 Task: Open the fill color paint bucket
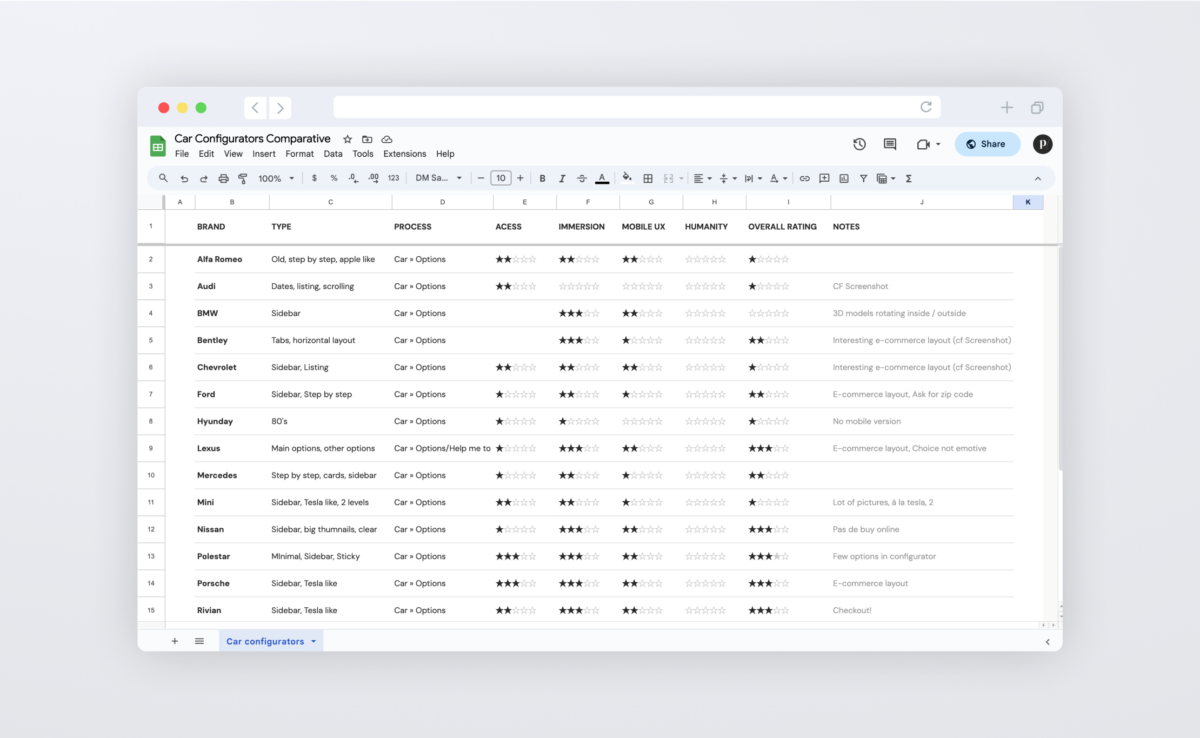coord(627,178)
